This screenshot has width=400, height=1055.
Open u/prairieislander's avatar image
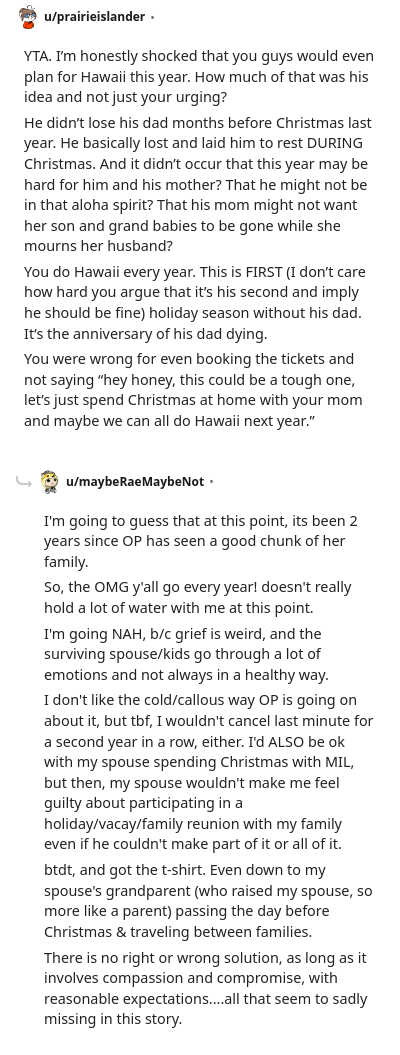click(28, 17)
